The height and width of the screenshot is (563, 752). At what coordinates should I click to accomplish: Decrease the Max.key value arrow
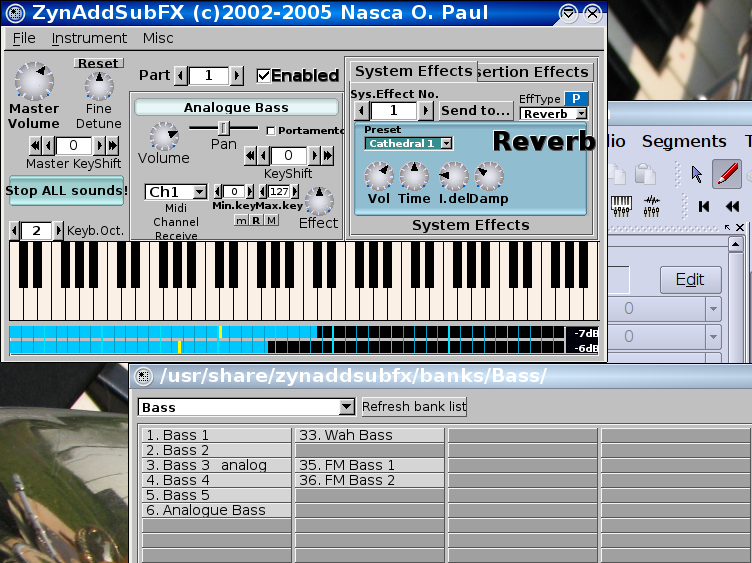click(x=263, y=192)
